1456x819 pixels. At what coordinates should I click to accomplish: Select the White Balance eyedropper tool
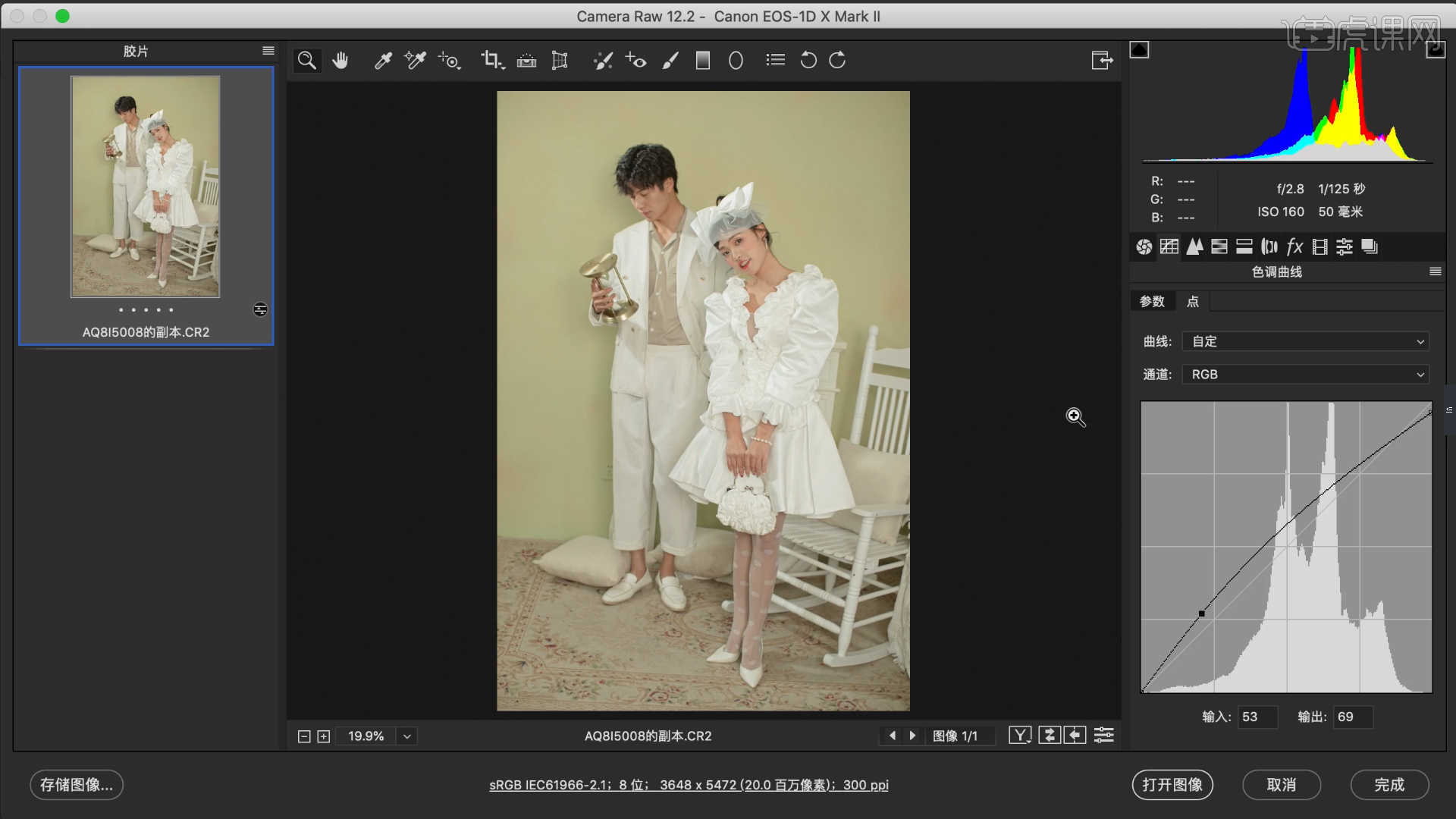(383, 61)
